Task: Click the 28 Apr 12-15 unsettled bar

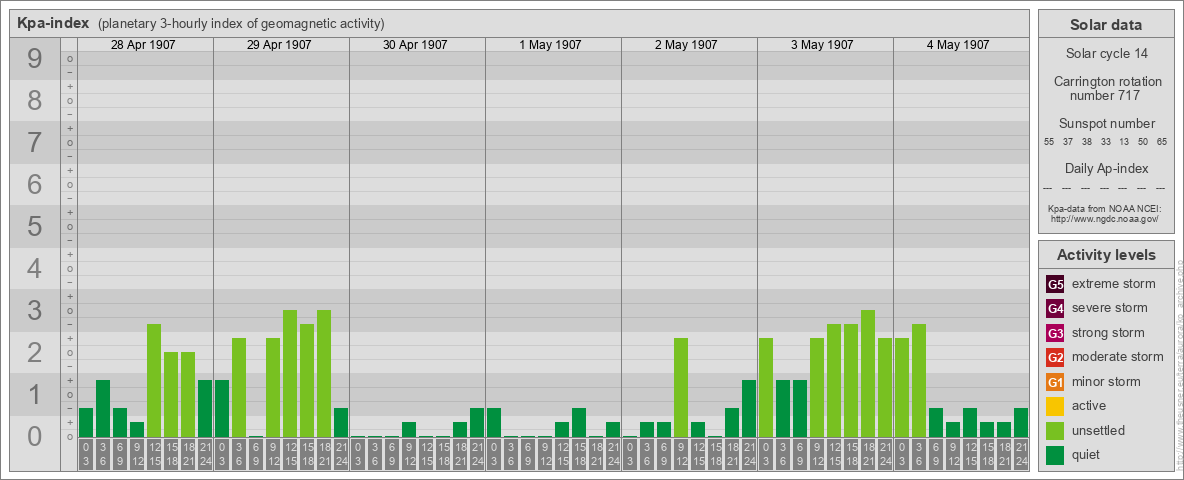Action: pos(154,380)
